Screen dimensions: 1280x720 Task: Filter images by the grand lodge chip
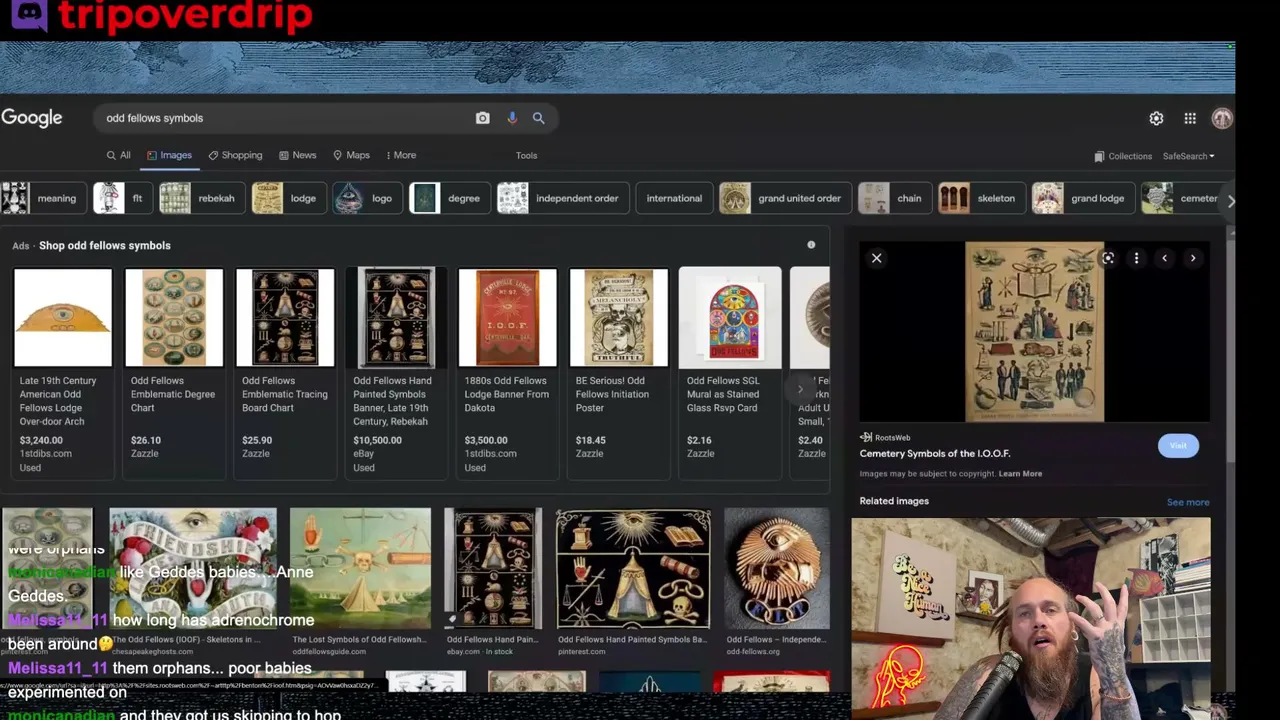1083,198
